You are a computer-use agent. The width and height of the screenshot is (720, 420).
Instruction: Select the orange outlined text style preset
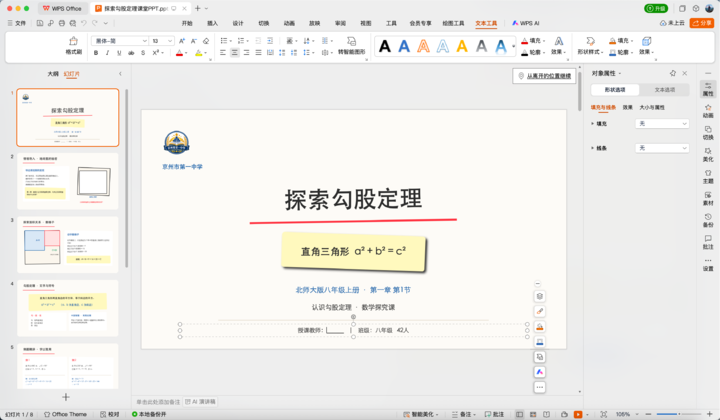pyautogui.click(x=423, y=46)
